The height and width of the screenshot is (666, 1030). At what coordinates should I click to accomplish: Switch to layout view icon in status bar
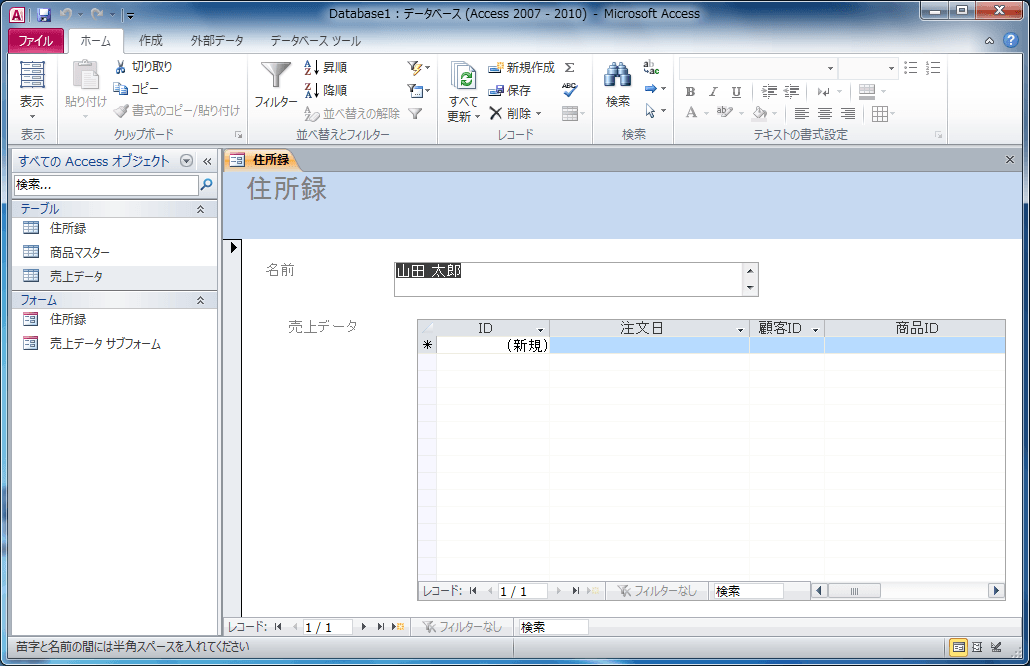977,647
